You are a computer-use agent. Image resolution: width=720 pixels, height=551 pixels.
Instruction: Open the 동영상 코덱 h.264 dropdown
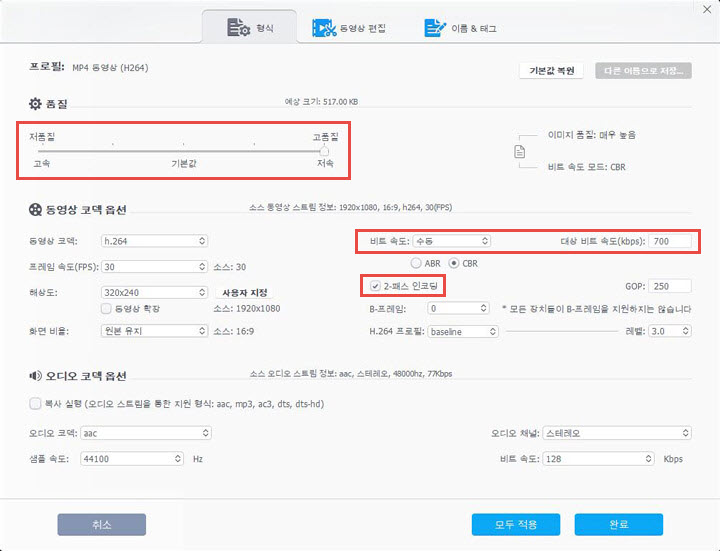pos(154,241)
